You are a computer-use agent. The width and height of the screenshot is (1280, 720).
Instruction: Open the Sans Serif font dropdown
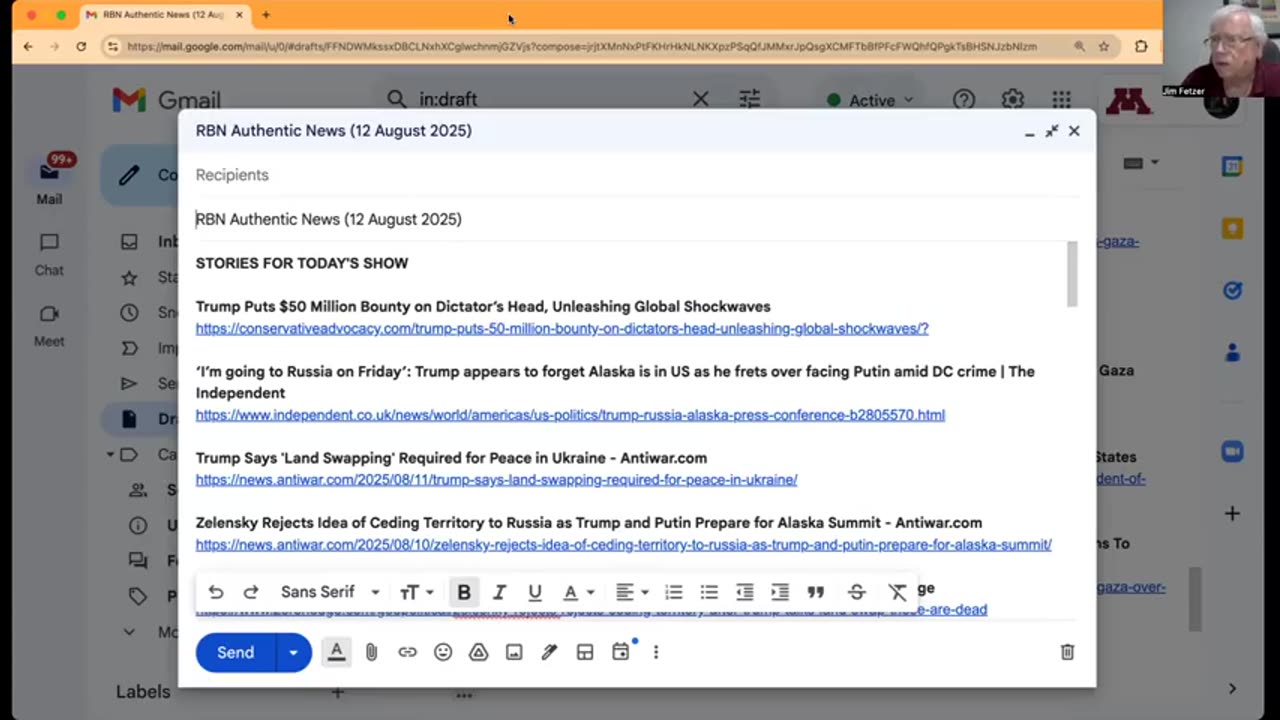click(330, 592)
